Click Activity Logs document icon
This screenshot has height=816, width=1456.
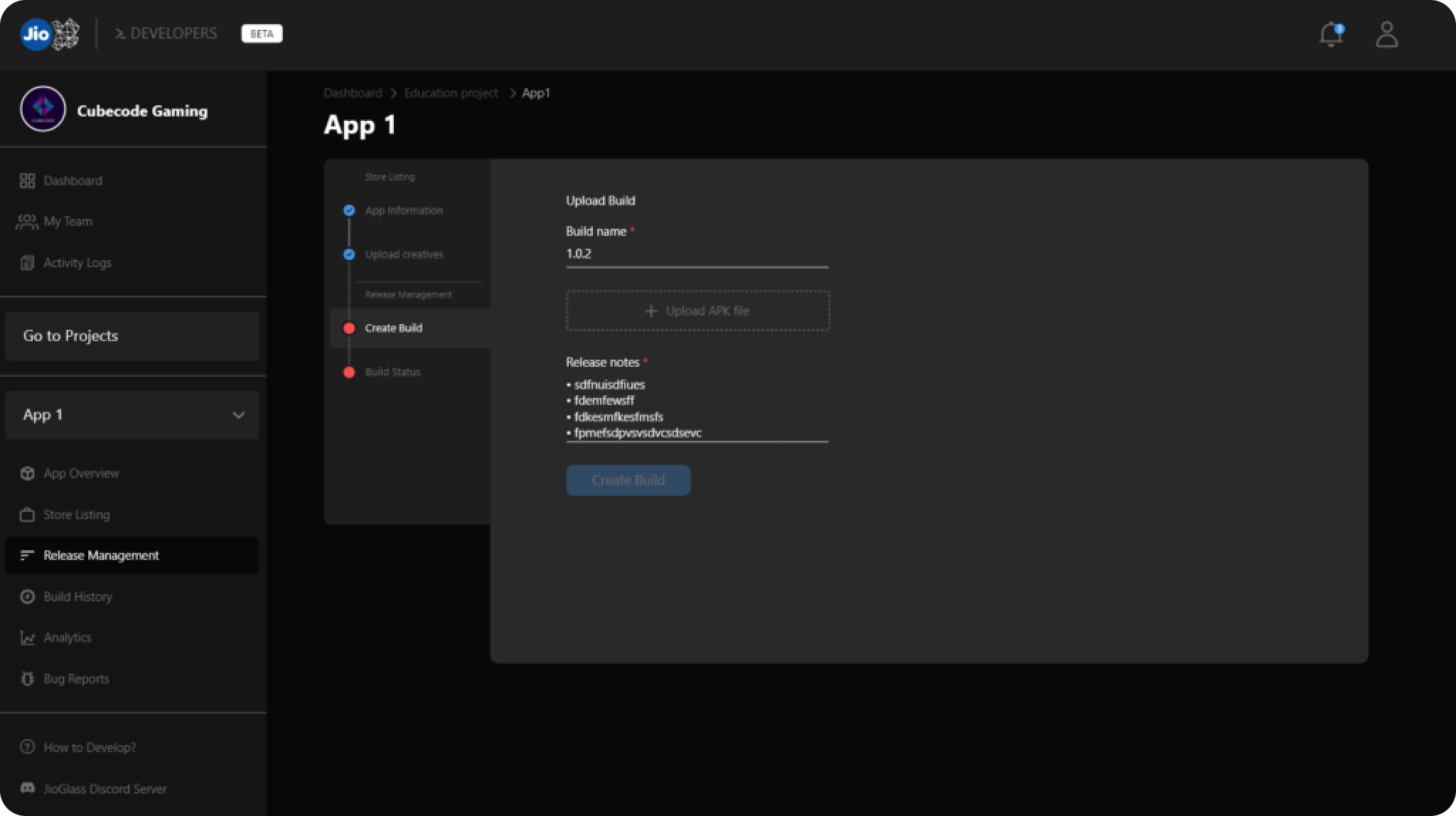pos(27,262)
